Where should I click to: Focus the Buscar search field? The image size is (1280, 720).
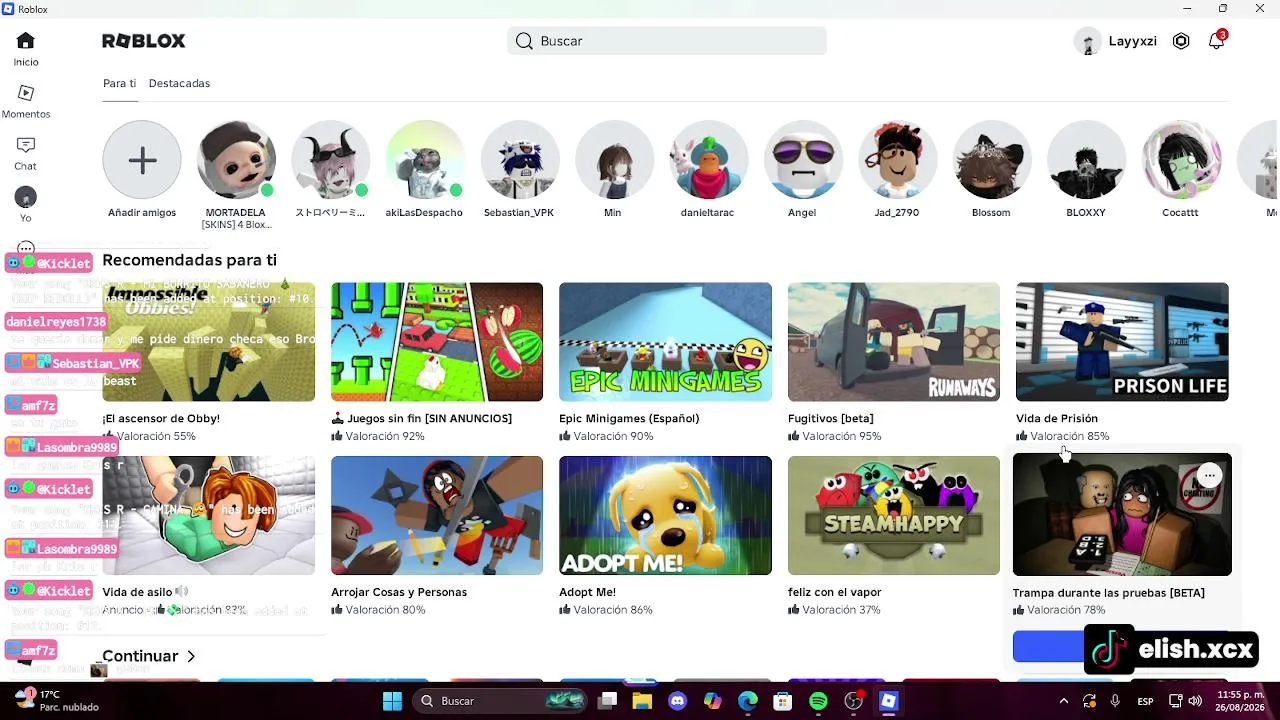pos(667,41)
